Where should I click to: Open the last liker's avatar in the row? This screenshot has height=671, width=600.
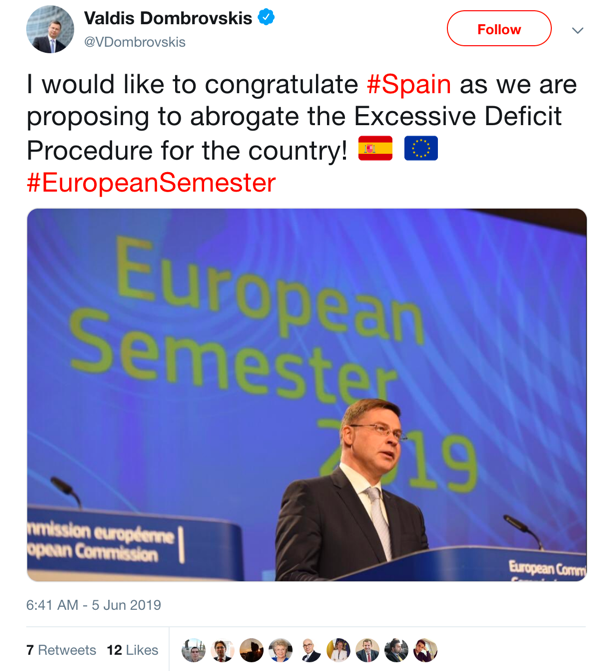tap(426, 650)
